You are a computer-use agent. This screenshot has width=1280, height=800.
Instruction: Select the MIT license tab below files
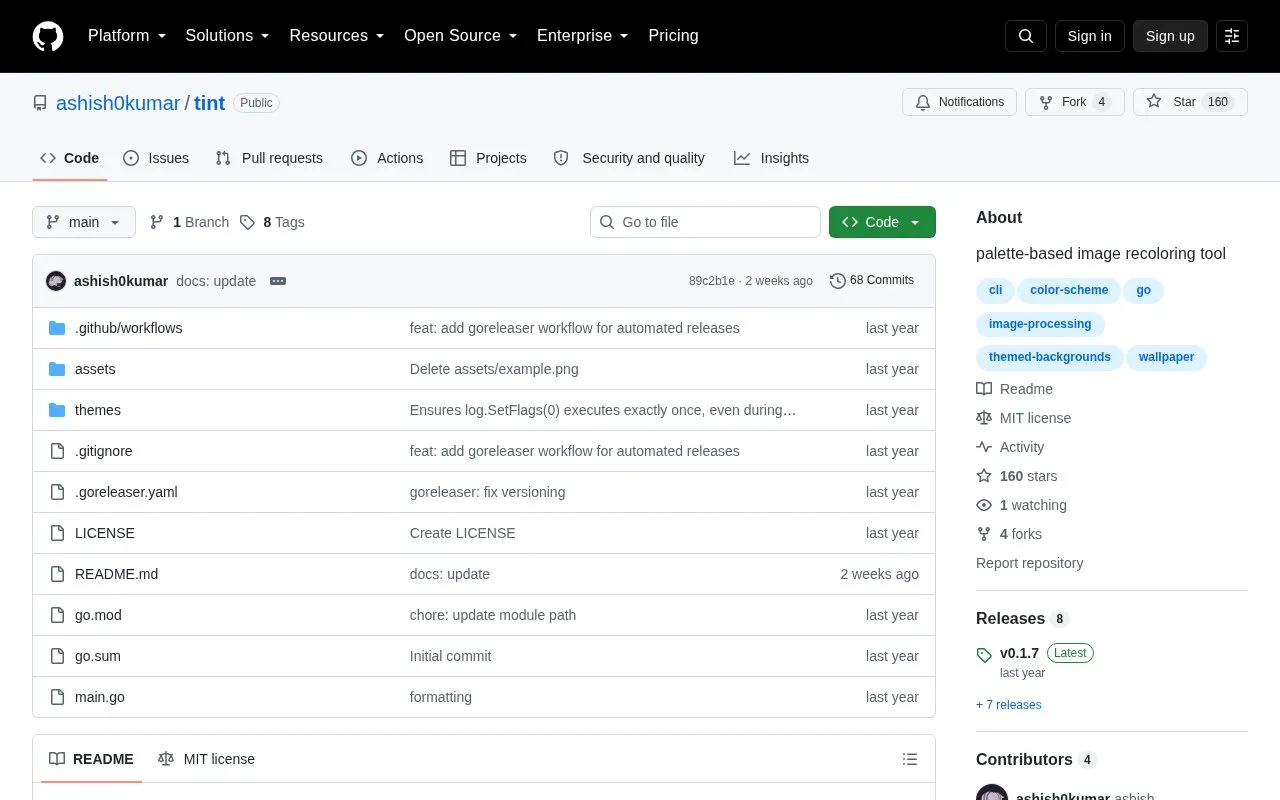click(206, 759)
